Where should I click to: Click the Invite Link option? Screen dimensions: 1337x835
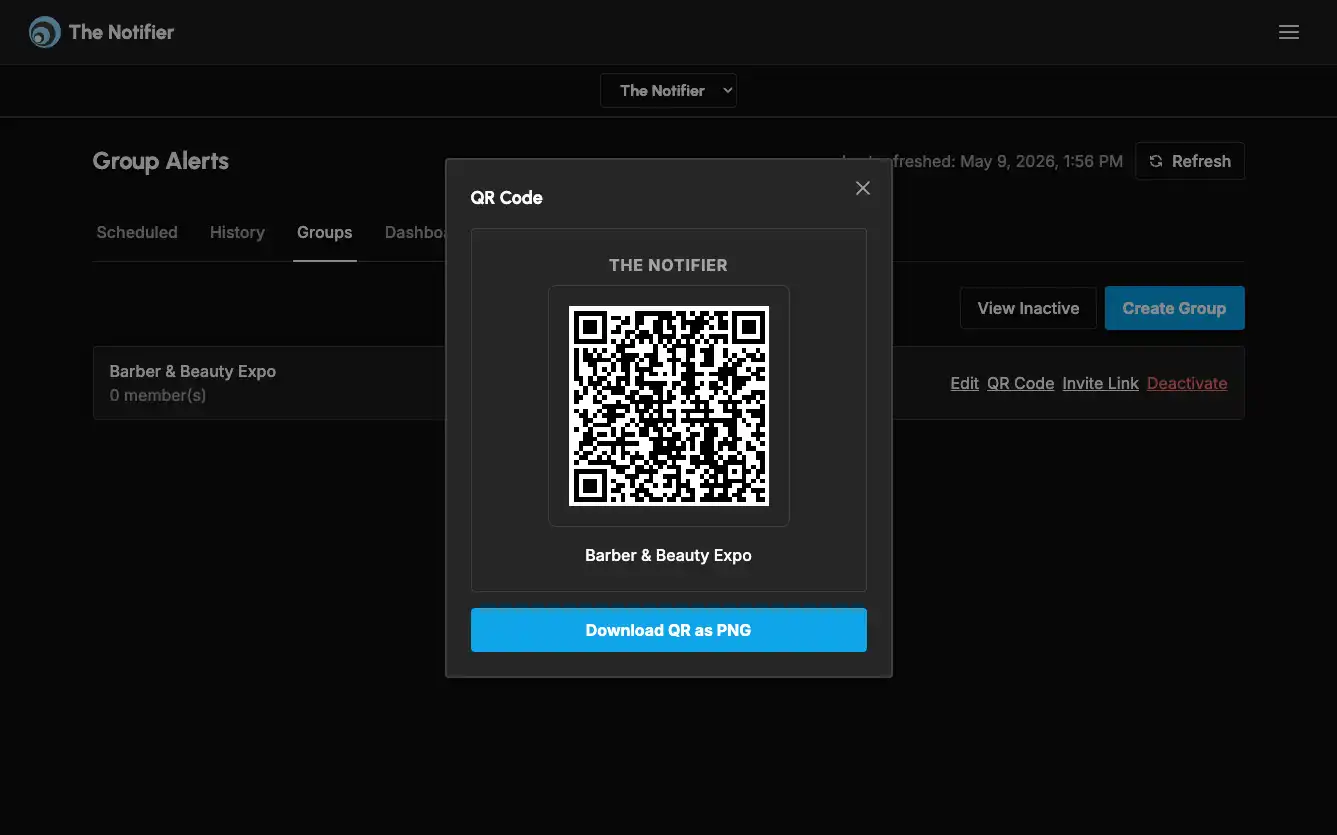1100,383
